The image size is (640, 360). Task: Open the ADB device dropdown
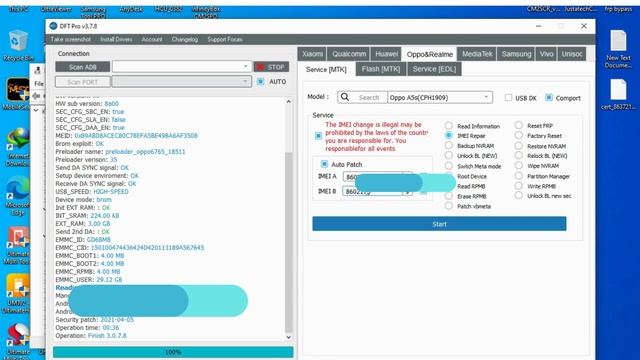(x=182, y=66)
